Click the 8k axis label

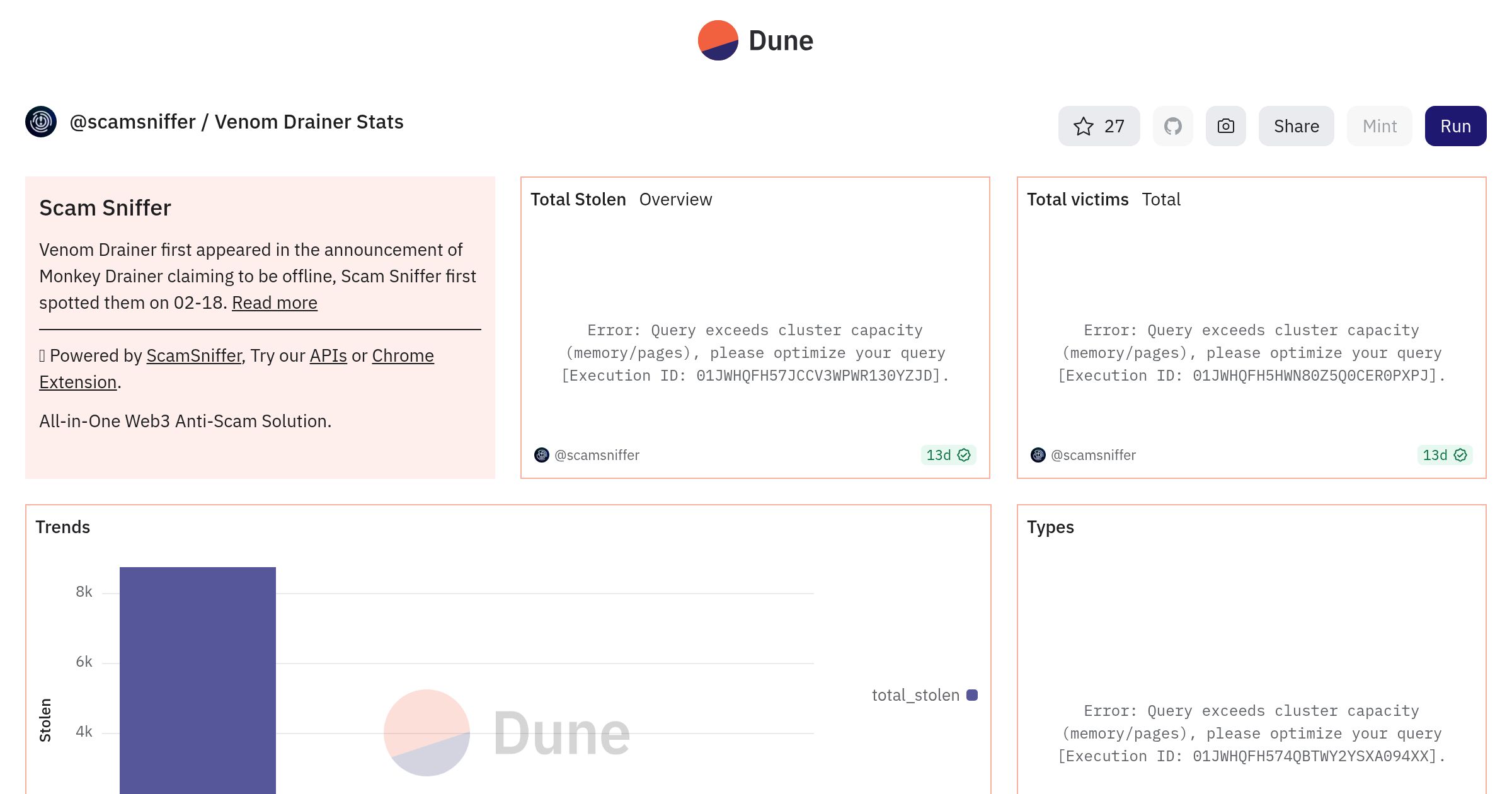(84, 592)
